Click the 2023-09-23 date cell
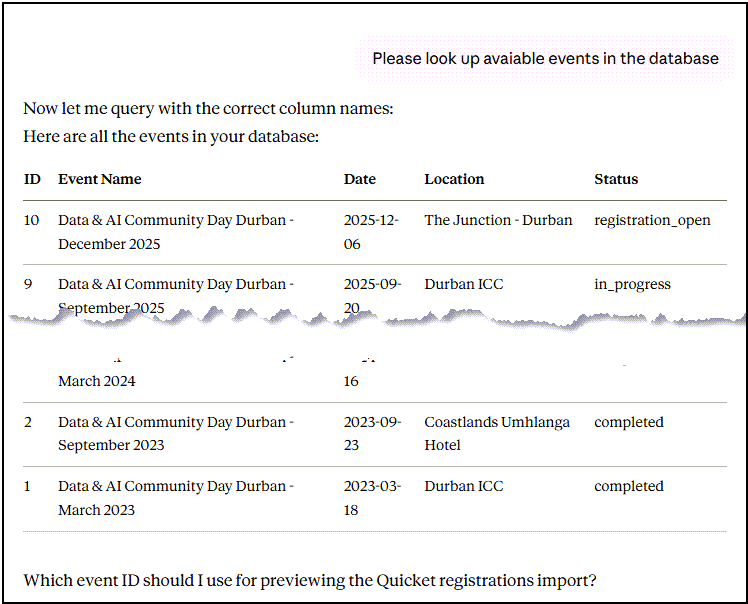Screen dimensions: 748x604 372,433
